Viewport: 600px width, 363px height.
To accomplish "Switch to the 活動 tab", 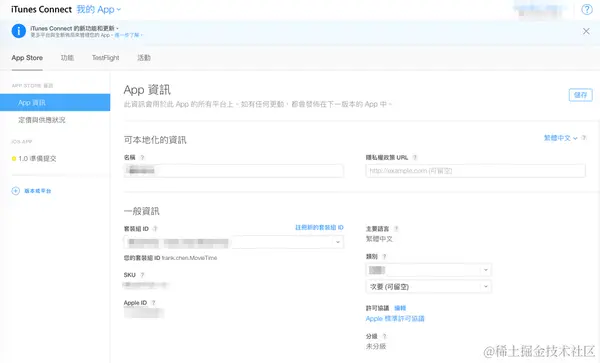I will (x=144, y=58).
